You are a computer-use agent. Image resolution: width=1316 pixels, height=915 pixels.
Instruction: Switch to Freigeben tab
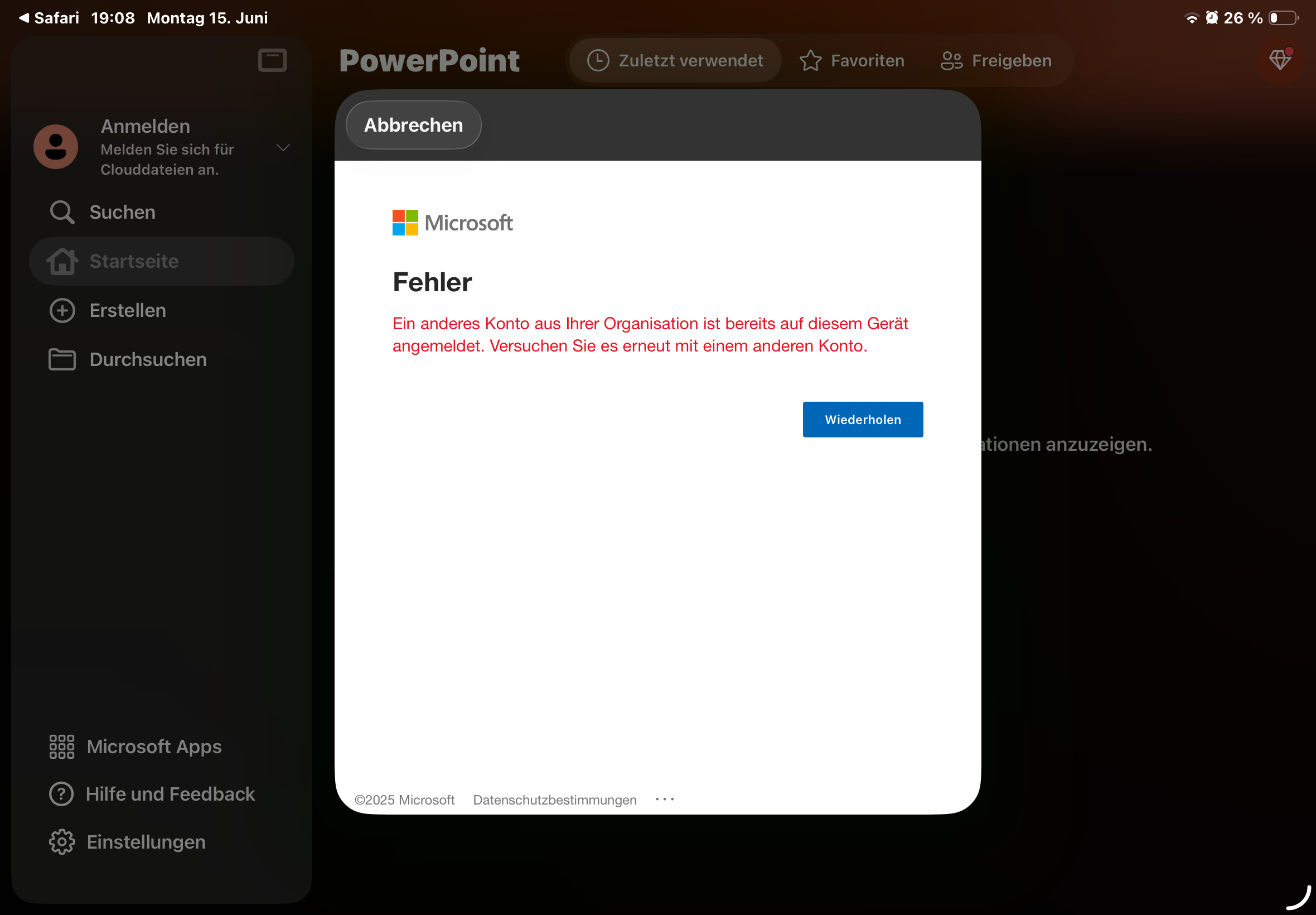point(996,60)
